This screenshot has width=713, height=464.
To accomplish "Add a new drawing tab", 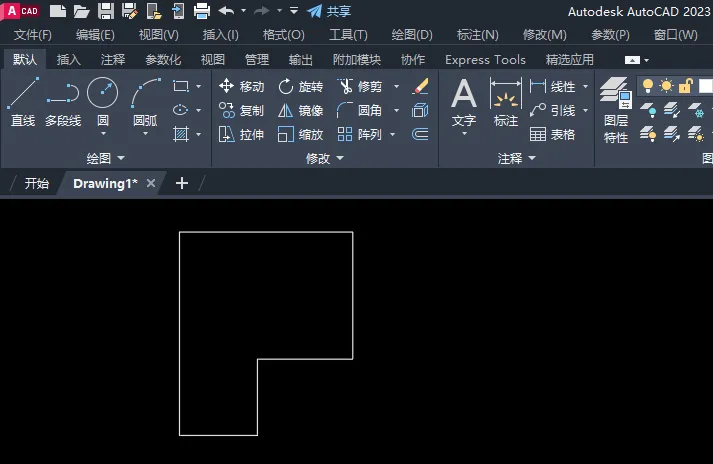I will (x=182, y=183).
